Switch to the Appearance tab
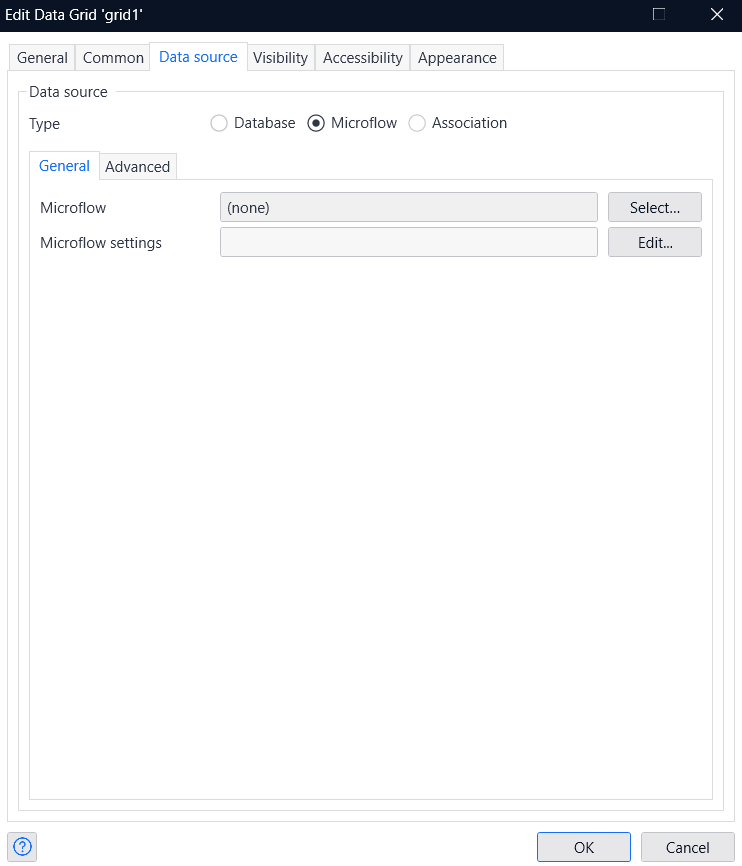 [x=457, y=58]
